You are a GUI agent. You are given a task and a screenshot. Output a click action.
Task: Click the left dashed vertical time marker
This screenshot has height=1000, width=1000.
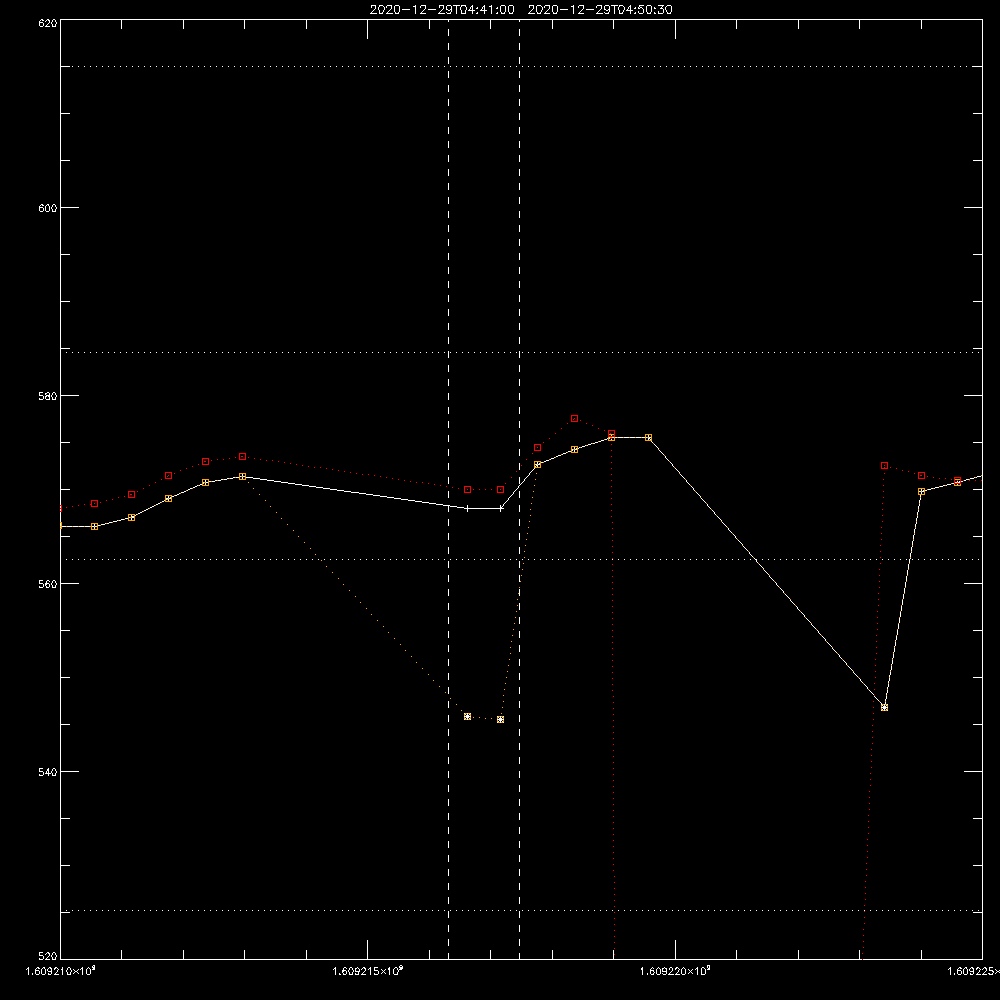448,489
